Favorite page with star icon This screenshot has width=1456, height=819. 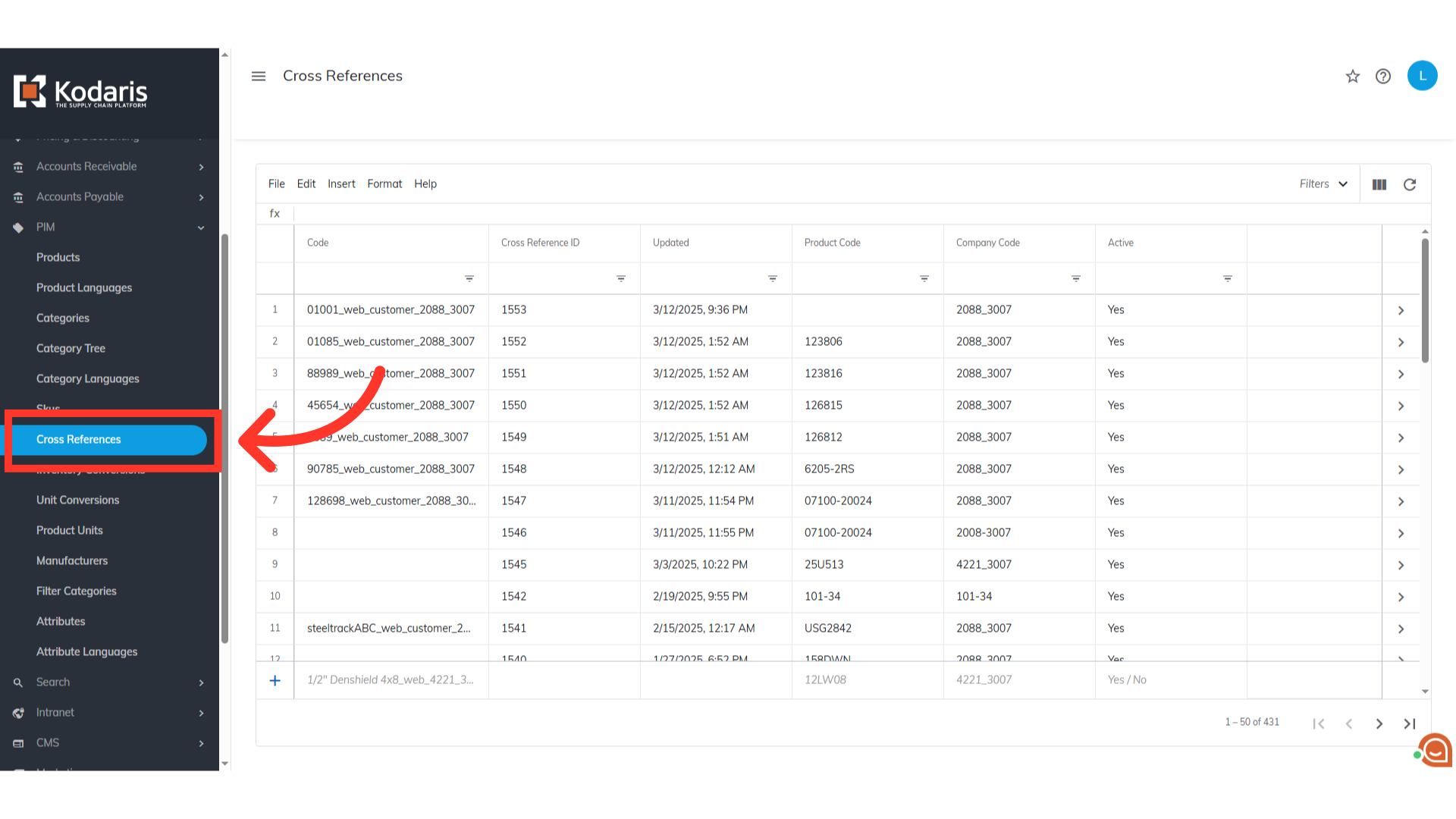pos(1353,76)
